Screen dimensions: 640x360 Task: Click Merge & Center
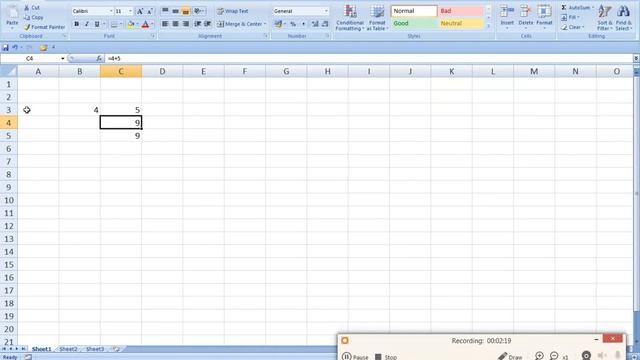pos(241,24)
